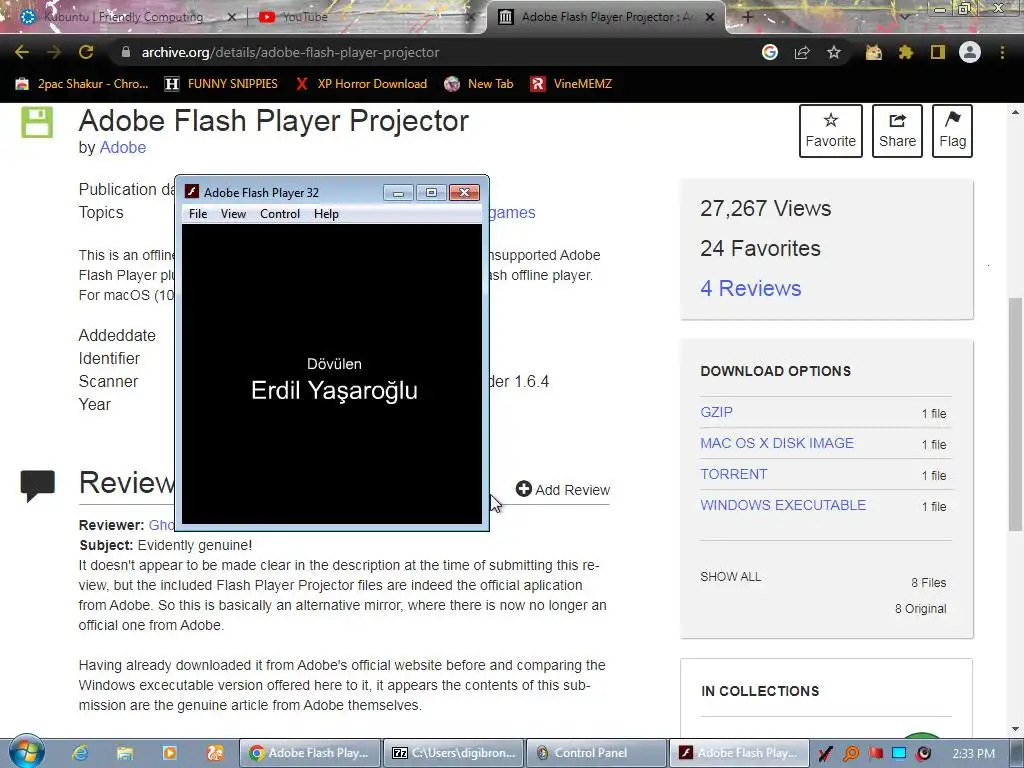Open the View menu in Flash Player
The width and height of the screenshot is (1024, 768).
233,214
